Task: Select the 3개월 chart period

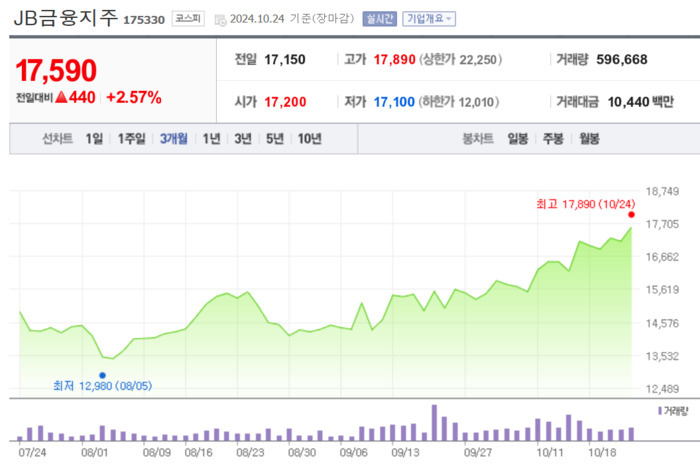Action: 174,139
